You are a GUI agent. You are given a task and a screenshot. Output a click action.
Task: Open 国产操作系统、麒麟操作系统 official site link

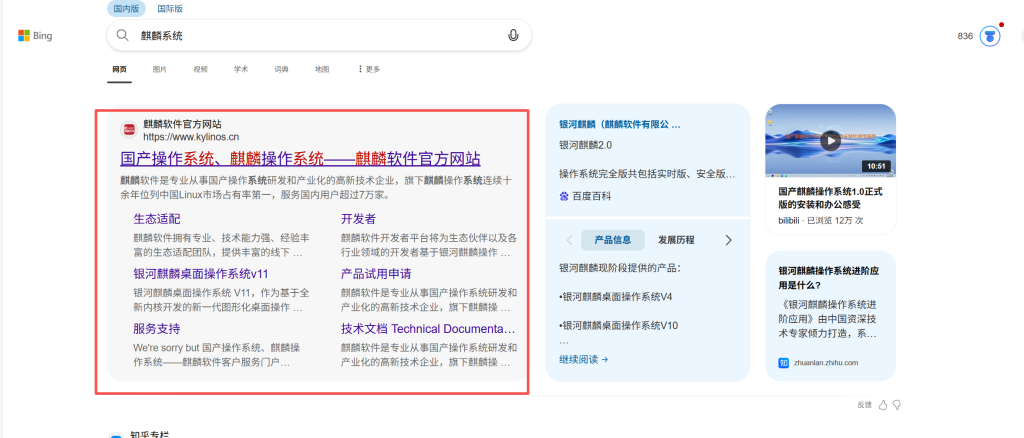[x=300, y=158]
